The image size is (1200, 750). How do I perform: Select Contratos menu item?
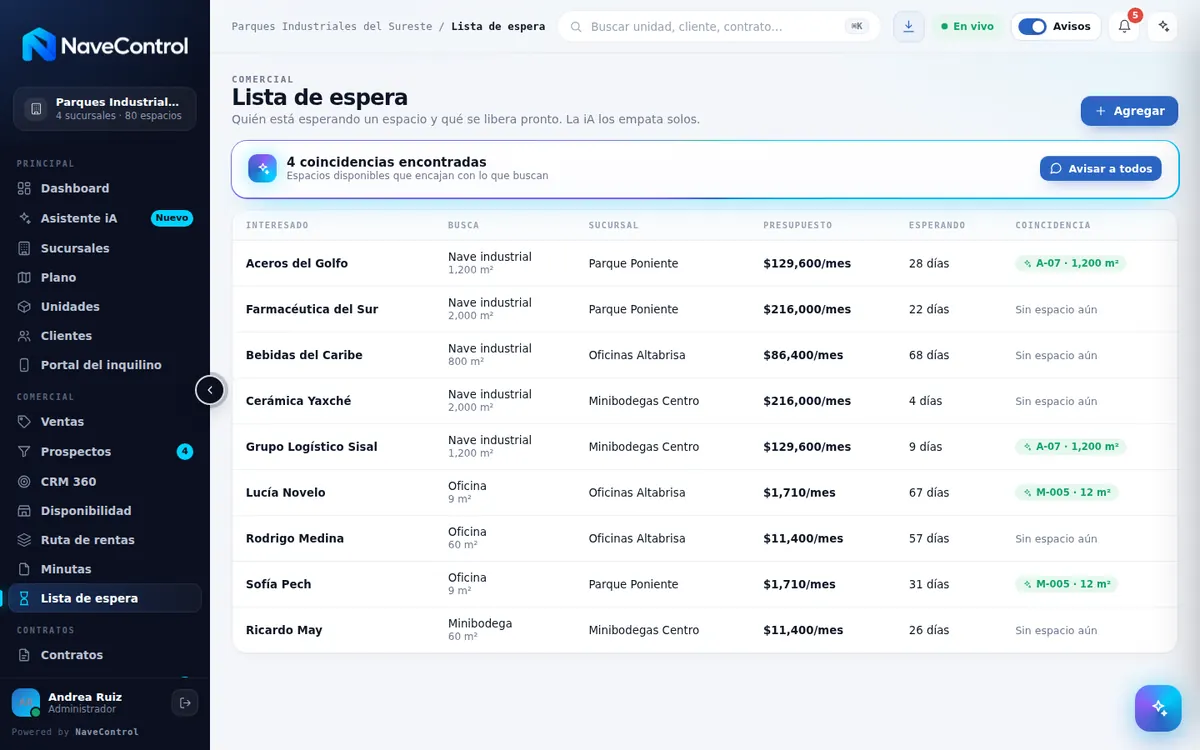(105, 655)
